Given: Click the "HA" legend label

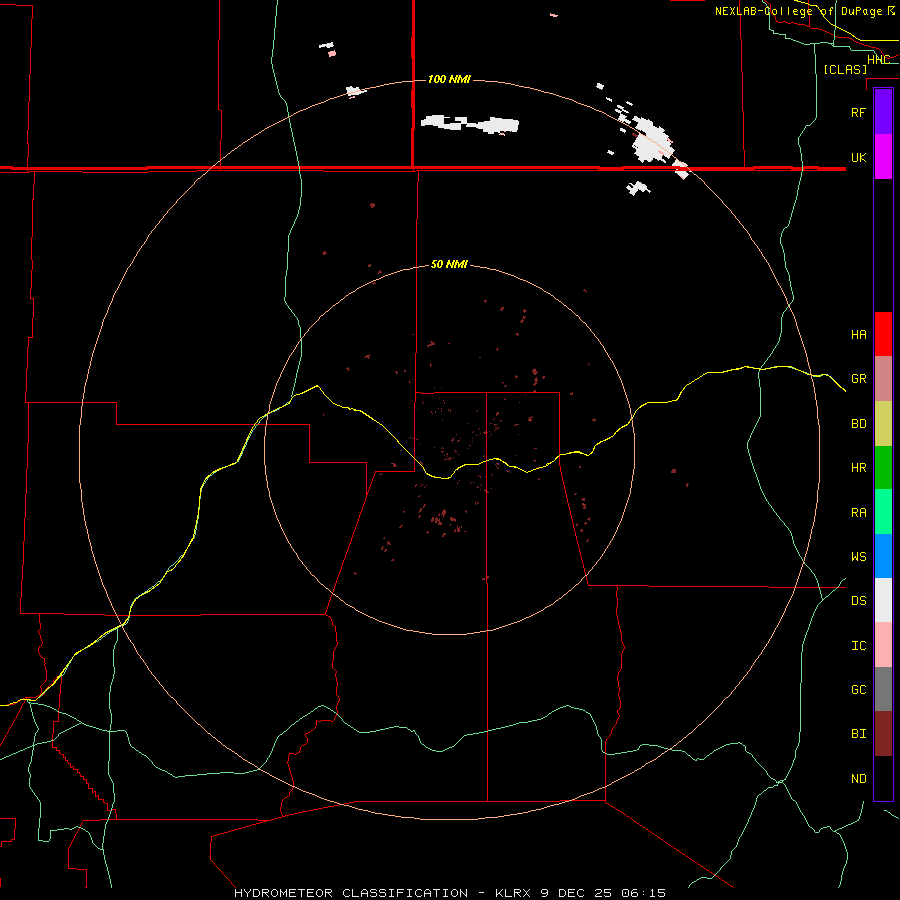Looking at the screenshot, I should [x=858, y=334].
